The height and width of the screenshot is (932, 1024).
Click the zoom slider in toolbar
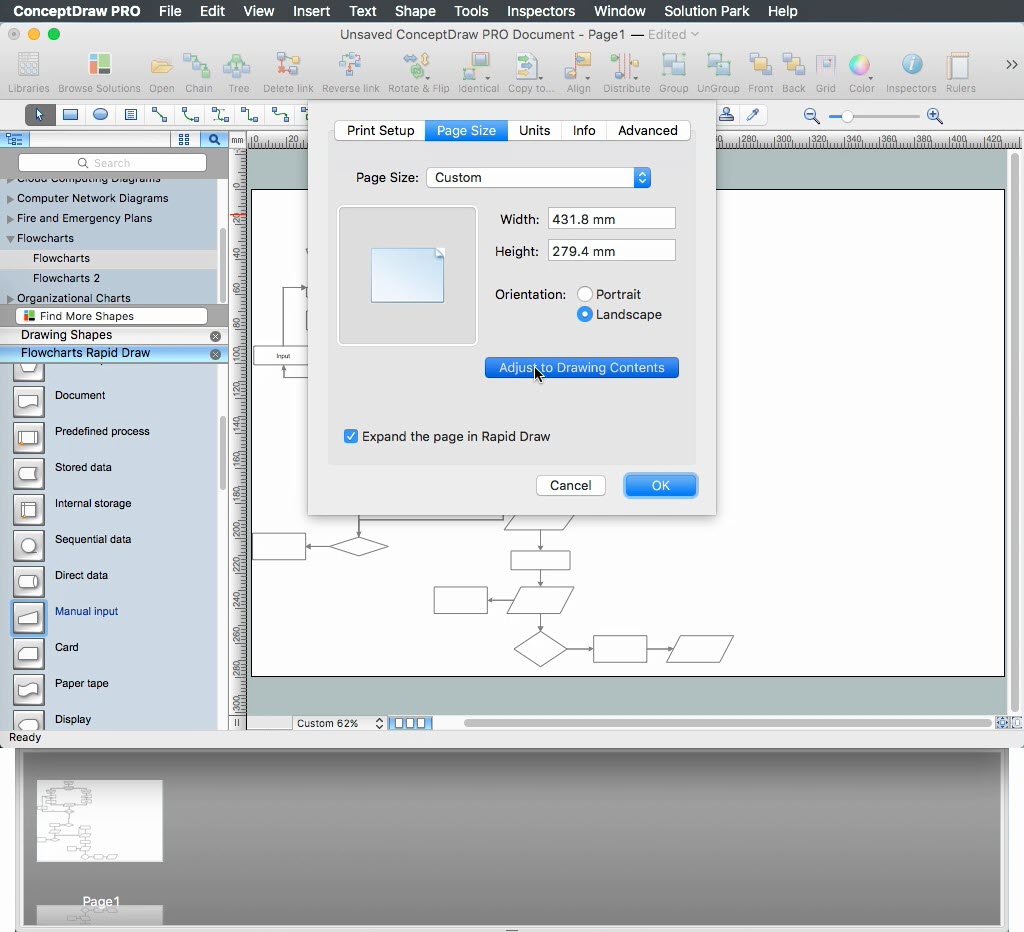848,117
